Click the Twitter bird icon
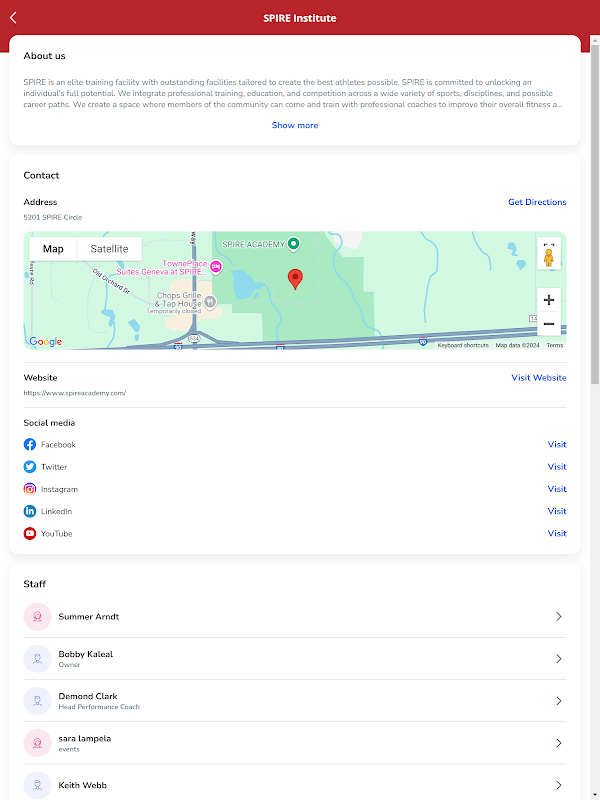Viewport: 600px width, 800px height. [30, 467]
